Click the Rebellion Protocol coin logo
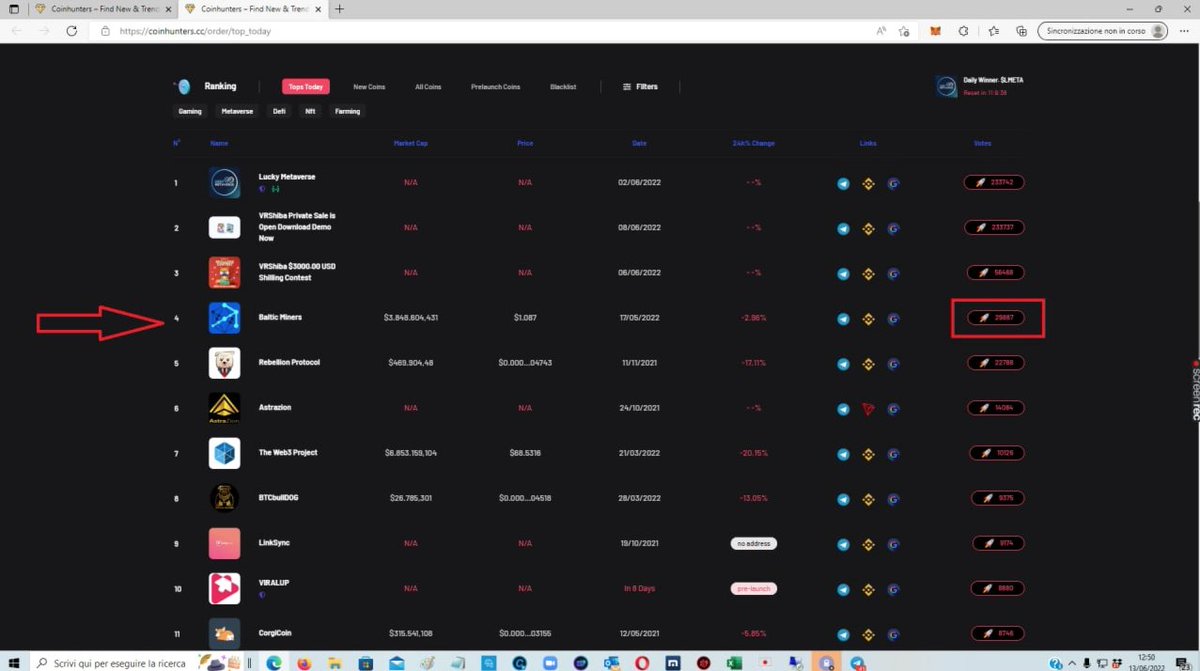This screenshot has height=671, width=1200. 224,363
